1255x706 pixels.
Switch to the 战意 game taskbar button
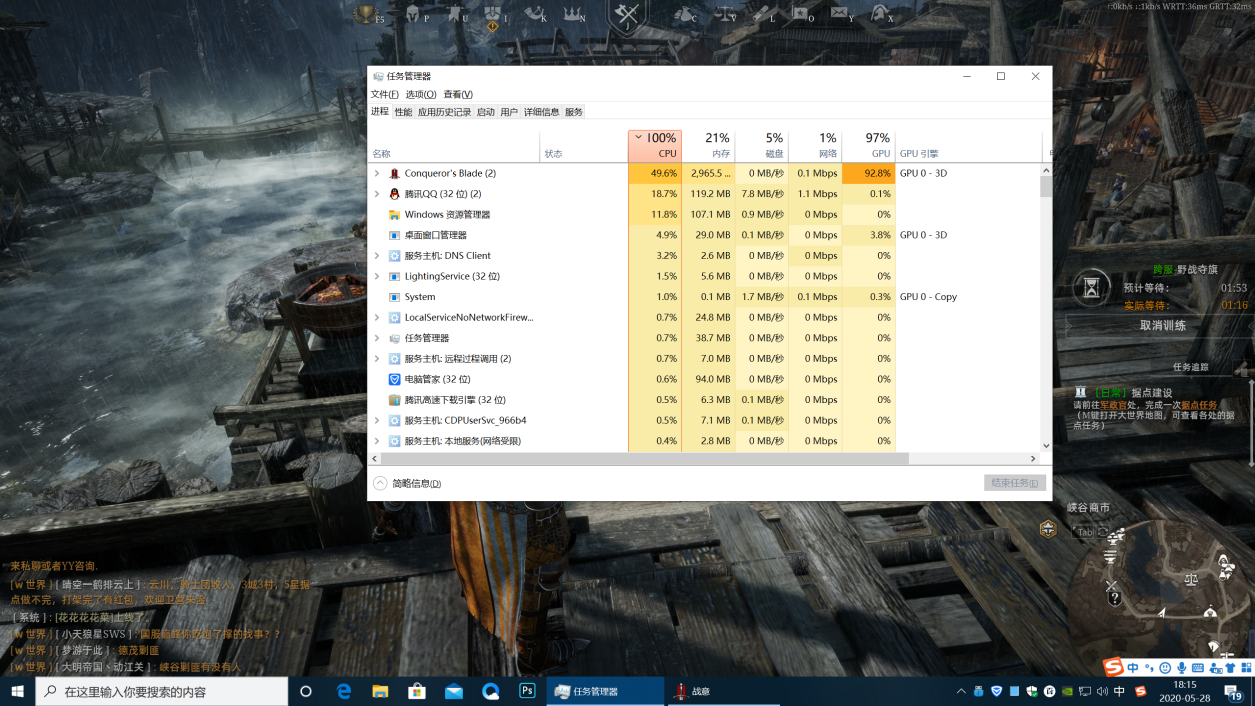pos(725,691)
